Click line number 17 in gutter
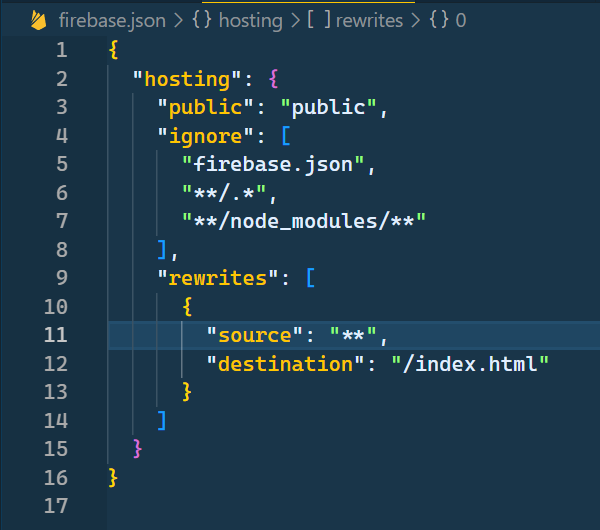The image size is (600, 530). [56, 506]
